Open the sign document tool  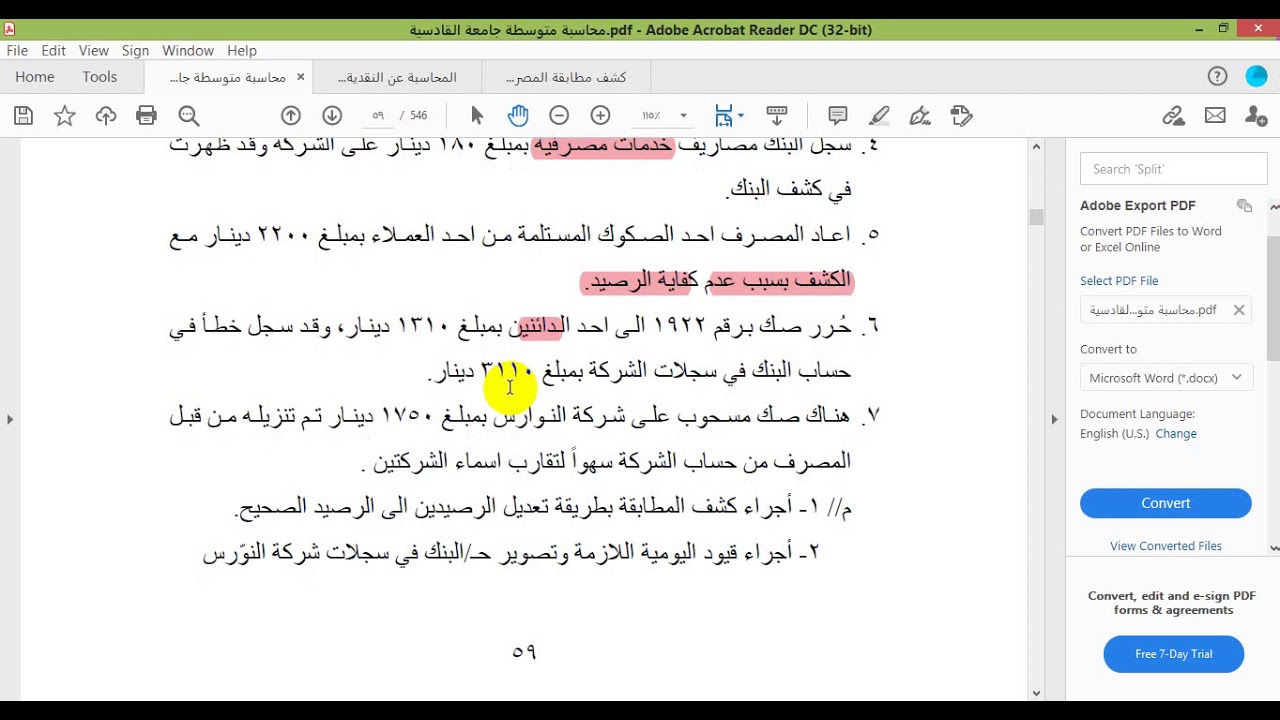click(920, 116)
